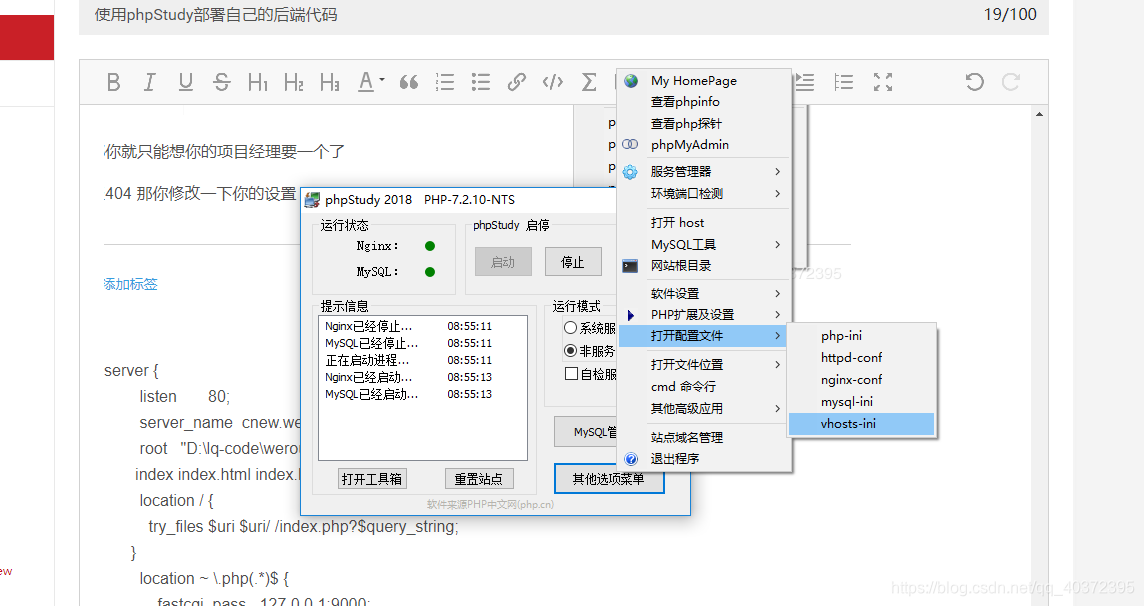The height and width of the screenshot is (606, 1144).
Task: Undo last edit in editor
Action: [x=975, y=82]
